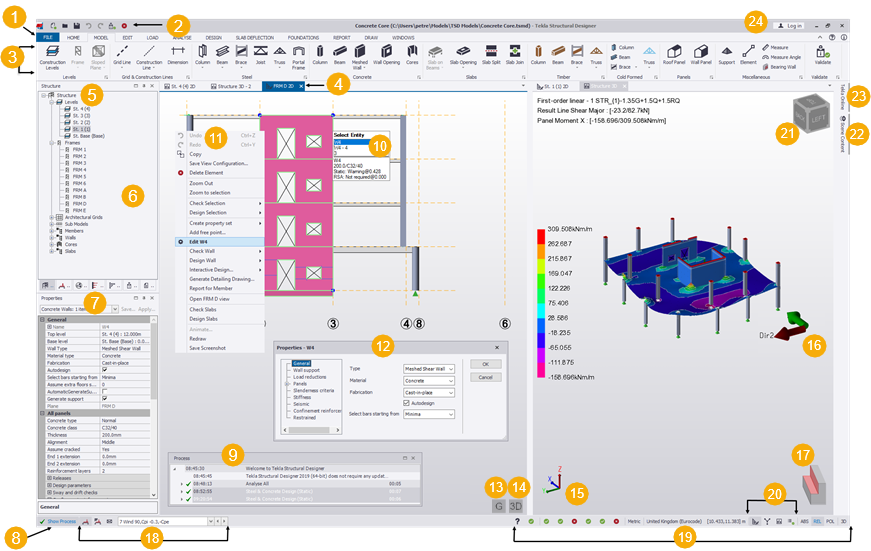
Task: Choose Edit W4 from context menu
Action: pos(219,242)
